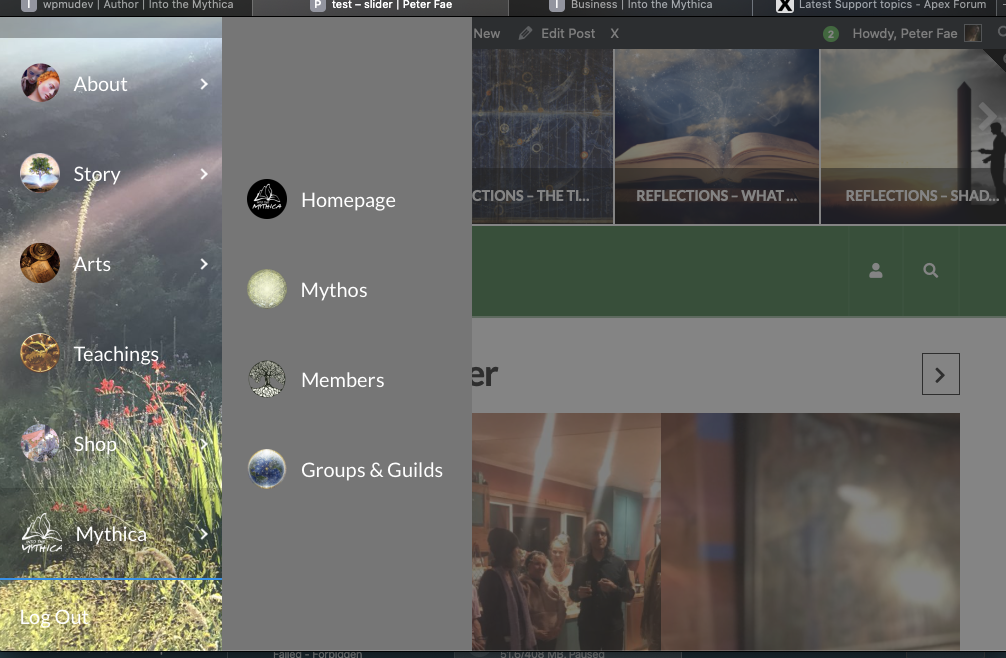Expand the Mythica submenu chevron

tap(204, 534)
